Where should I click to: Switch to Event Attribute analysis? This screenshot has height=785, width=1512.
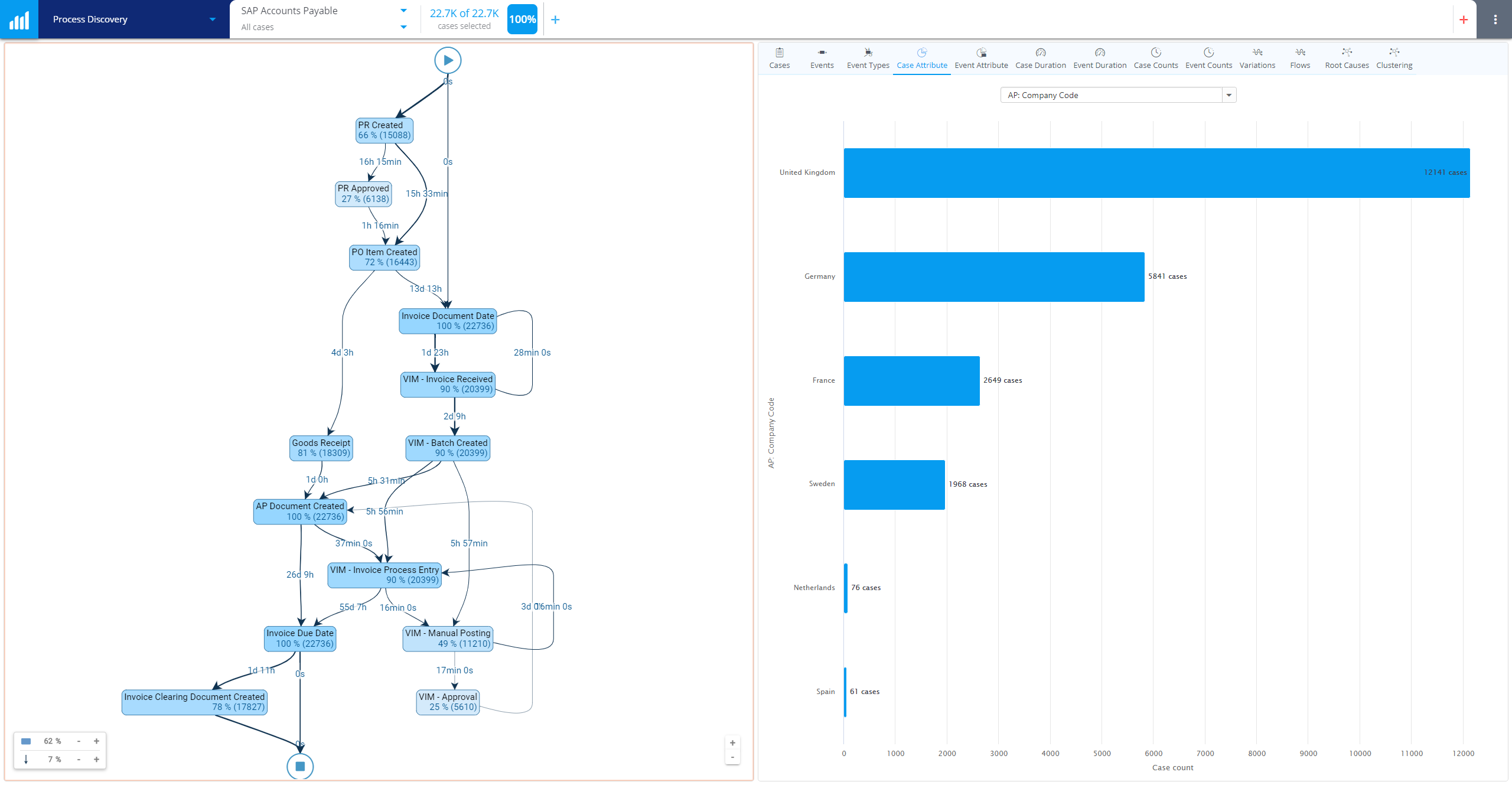pyautogui.click(x=980, y=57)
